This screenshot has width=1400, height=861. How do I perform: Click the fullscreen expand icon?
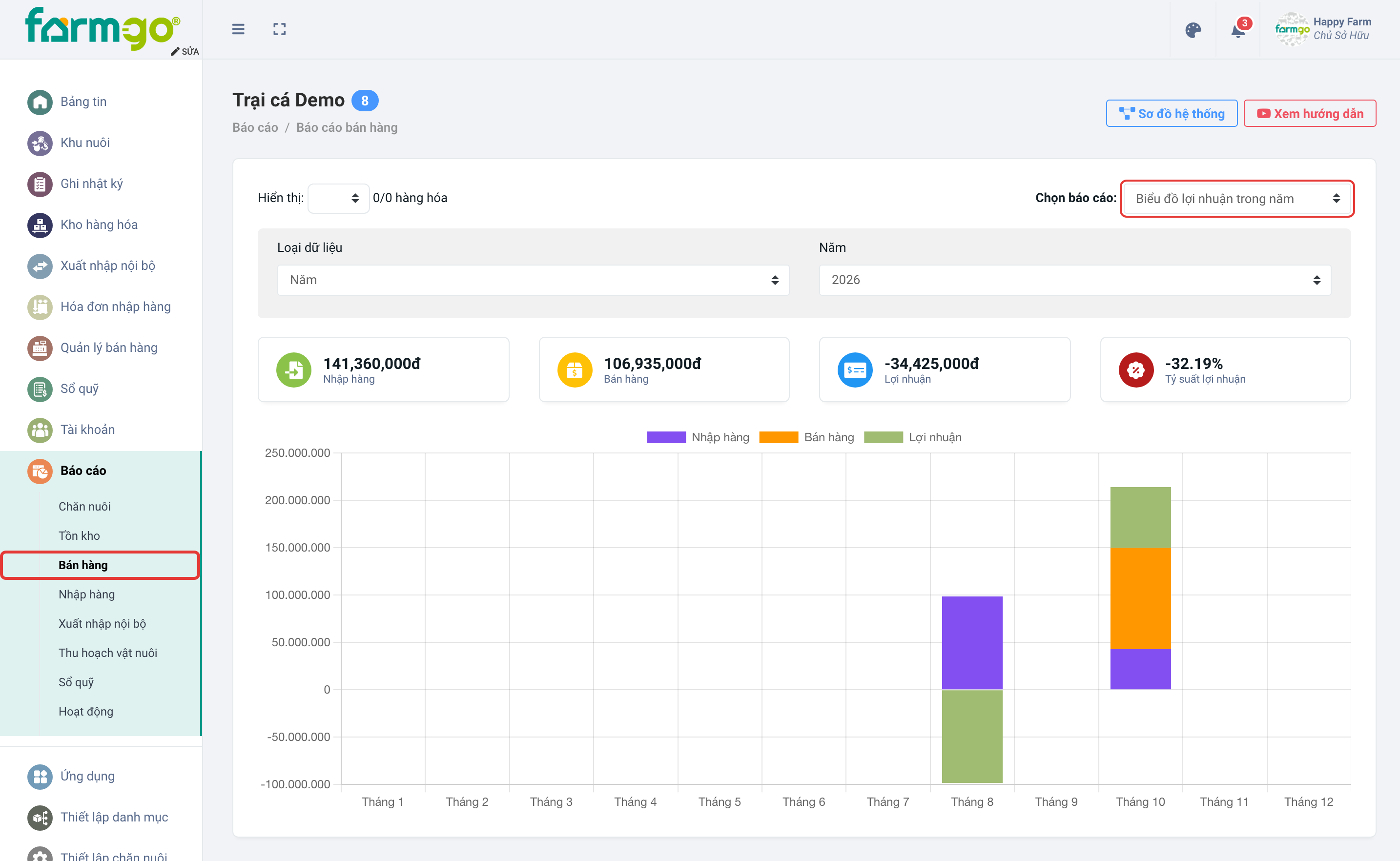pyautogui.click(x=279, y=29)
